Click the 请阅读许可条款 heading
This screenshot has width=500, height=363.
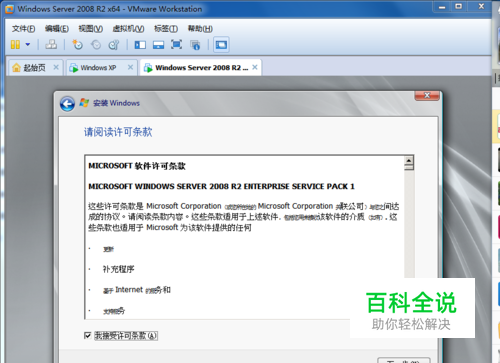point(118,132)
